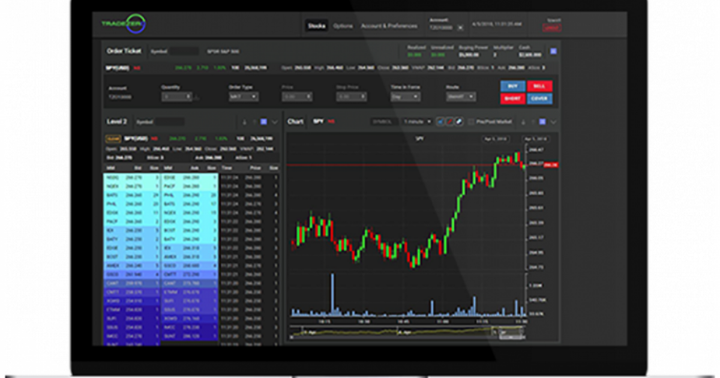Click the eraser tool in Chart toolbar
This screenshot has height=378, width=720.
(x=459, y=122)
